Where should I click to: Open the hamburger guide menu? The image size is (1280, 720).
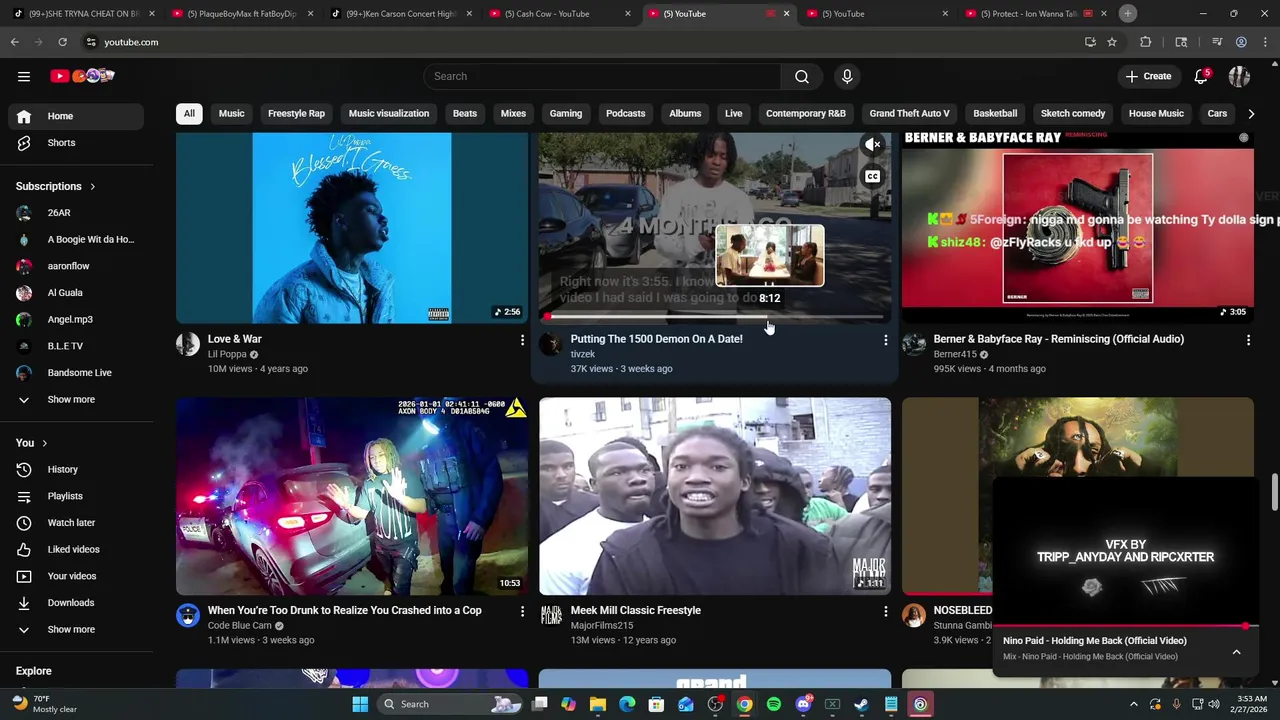(x=24, y=76)
